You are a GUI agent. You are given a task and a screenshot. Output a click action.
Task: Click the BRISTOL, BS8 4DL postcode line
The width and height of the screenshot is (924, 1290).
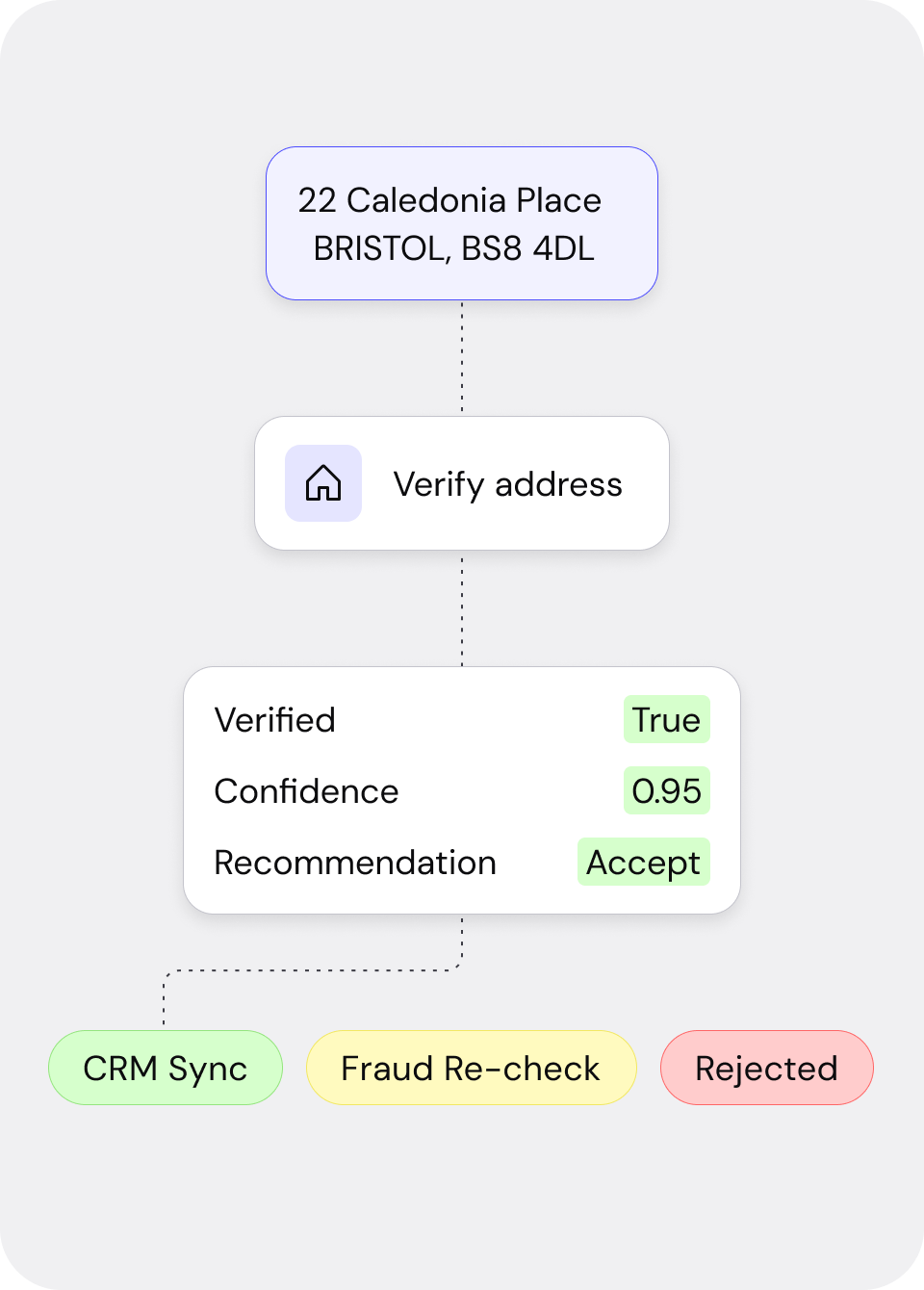click(454, 248)
